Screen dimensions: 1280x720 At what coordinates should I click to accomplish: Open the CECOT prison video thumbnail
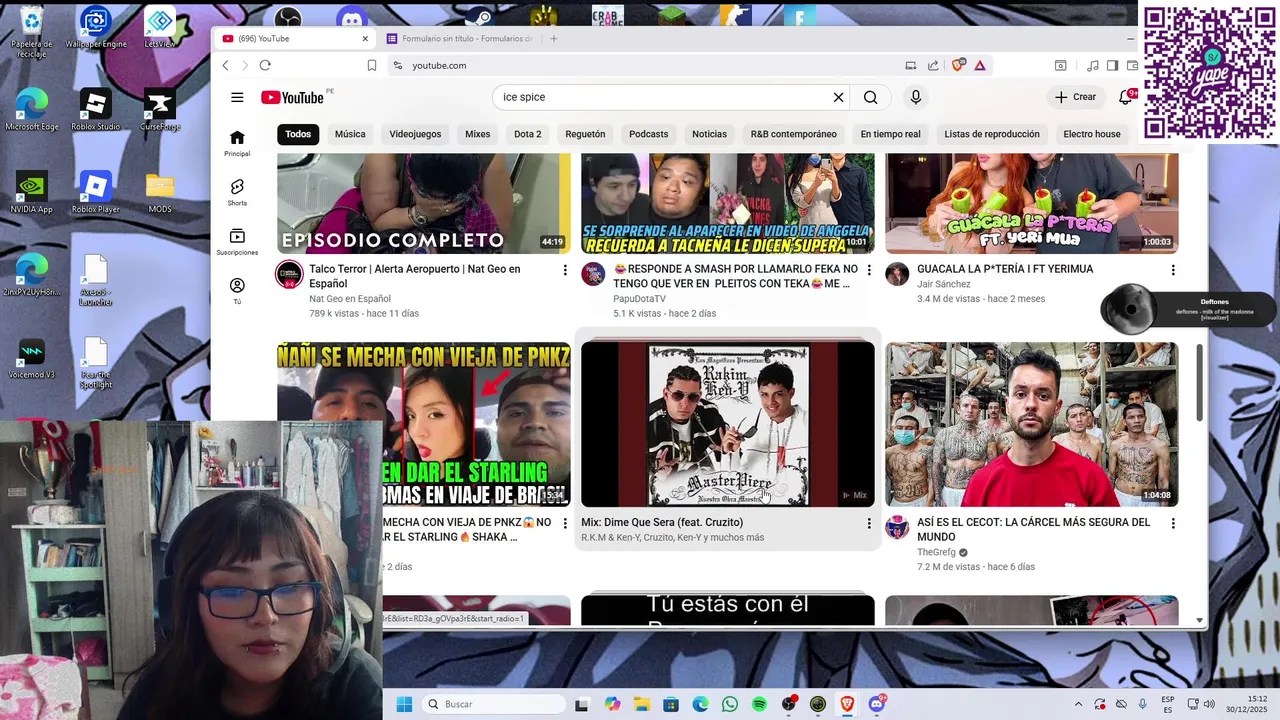pyautogui.click(x=1032, y=424)
